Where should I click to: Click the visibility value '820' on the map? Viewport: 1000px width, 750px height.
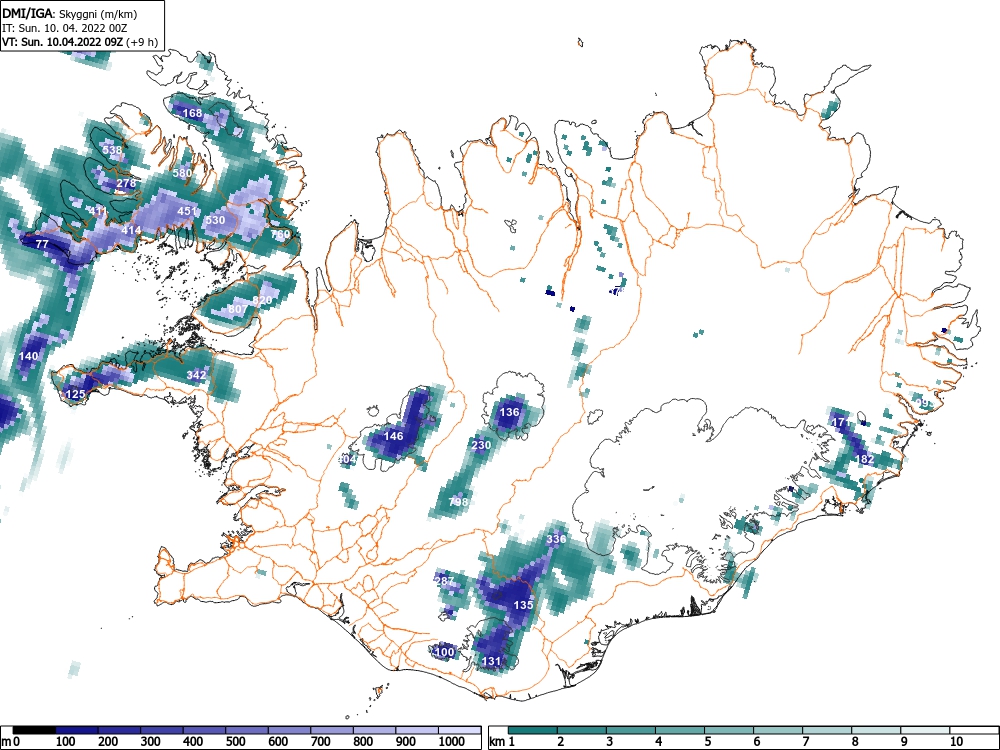[262, 300]
